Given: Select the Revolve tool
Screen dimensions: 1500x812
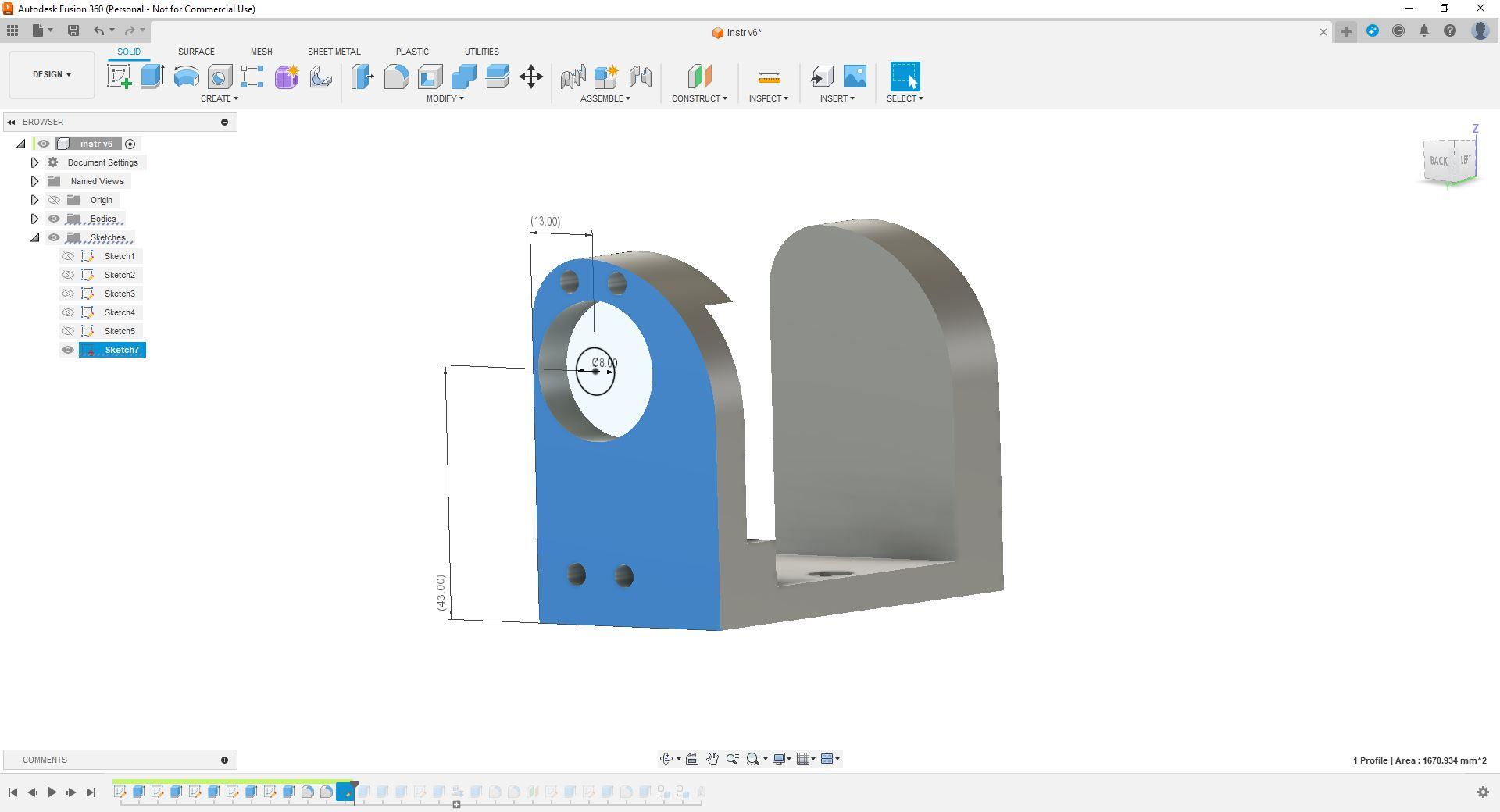Looking at the screenshot, I should click(186, 77).
